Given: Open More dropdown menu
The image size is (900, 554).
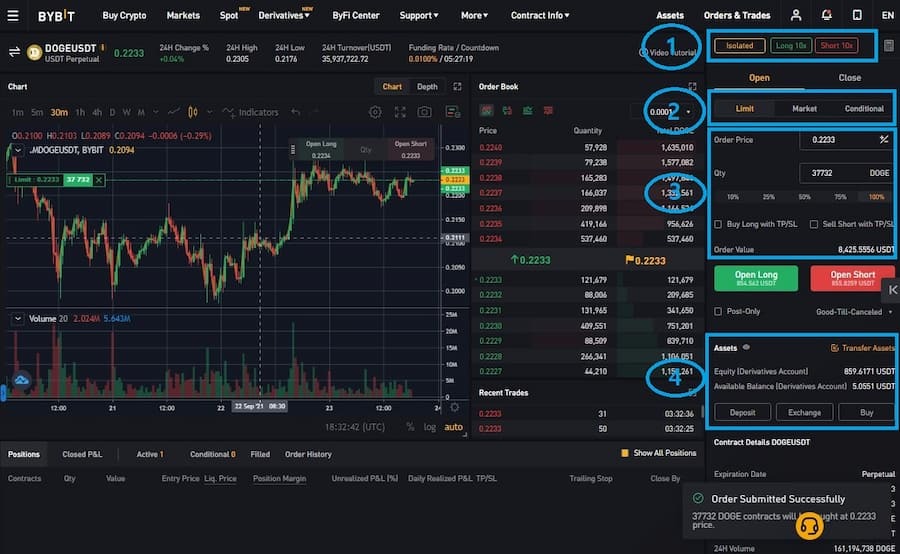Looking at the screenshot, I should [474, 16].
